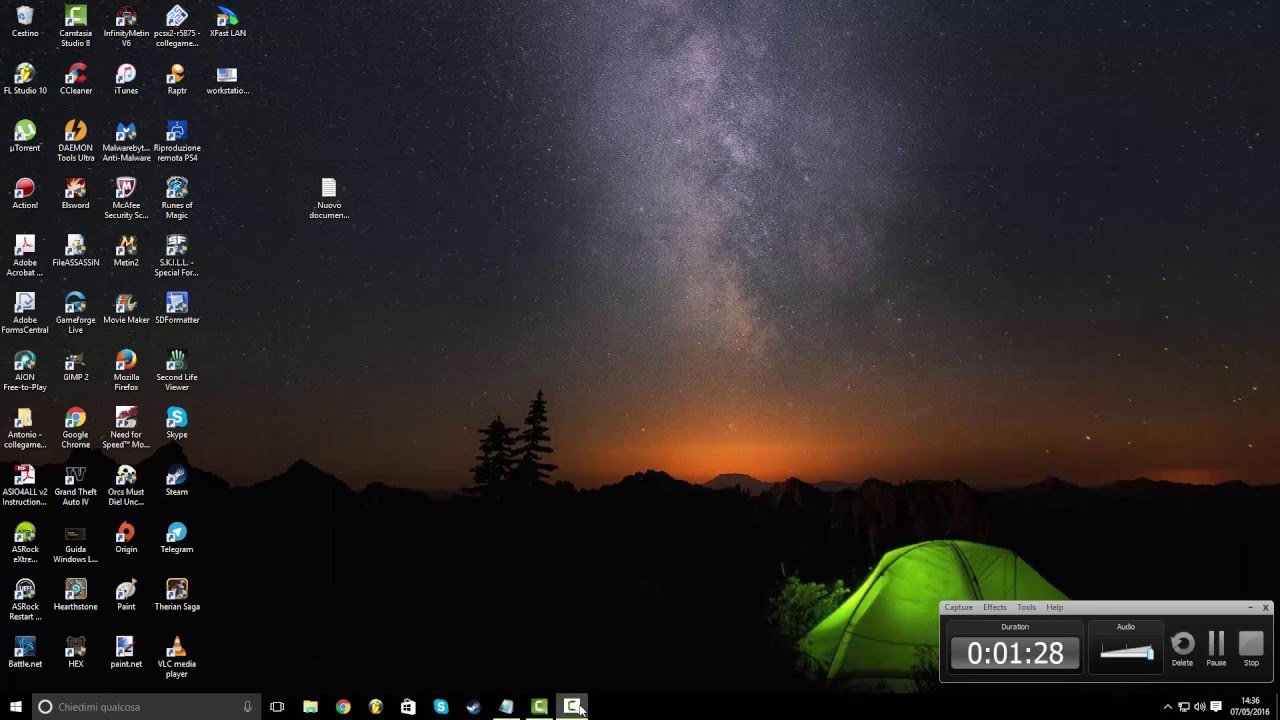Select the iTunes desktop icon
The image size is (1280, 720).
point(126,79)
